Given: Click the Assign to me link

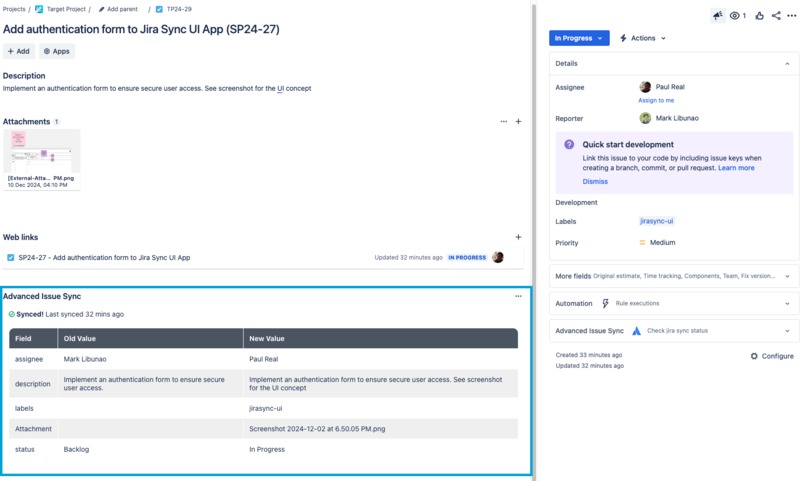Looking at the screenshot, I should coord(656,100).
